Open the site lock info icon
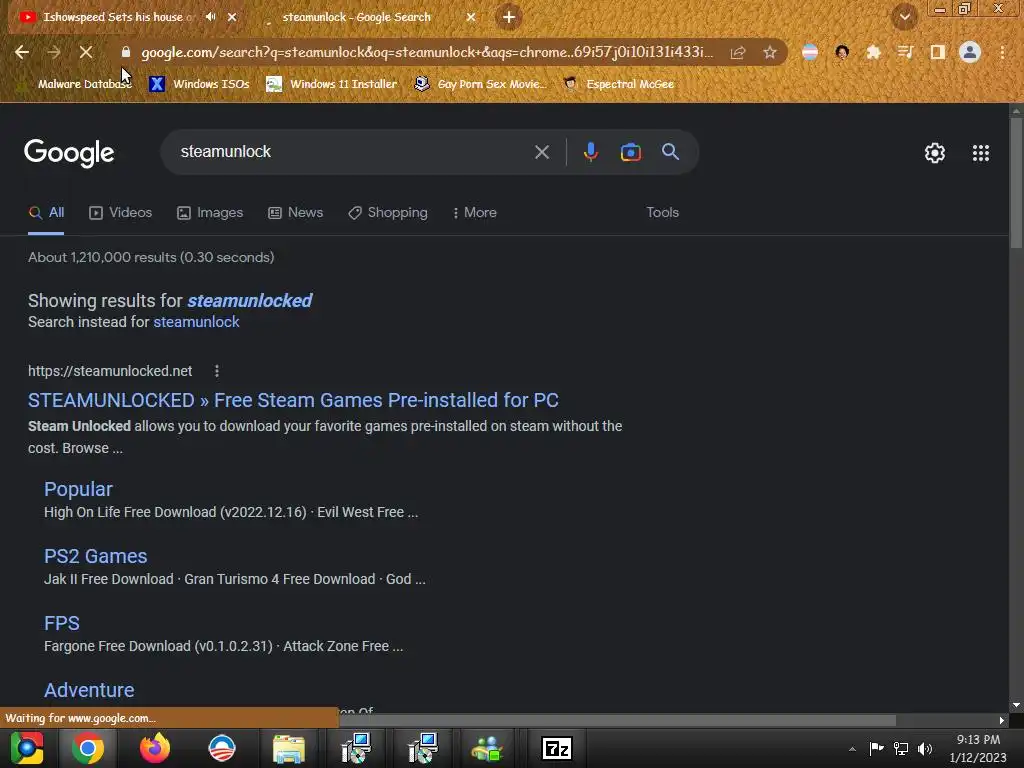This screenshot has height=768, width=1024. tap(126, 52)
